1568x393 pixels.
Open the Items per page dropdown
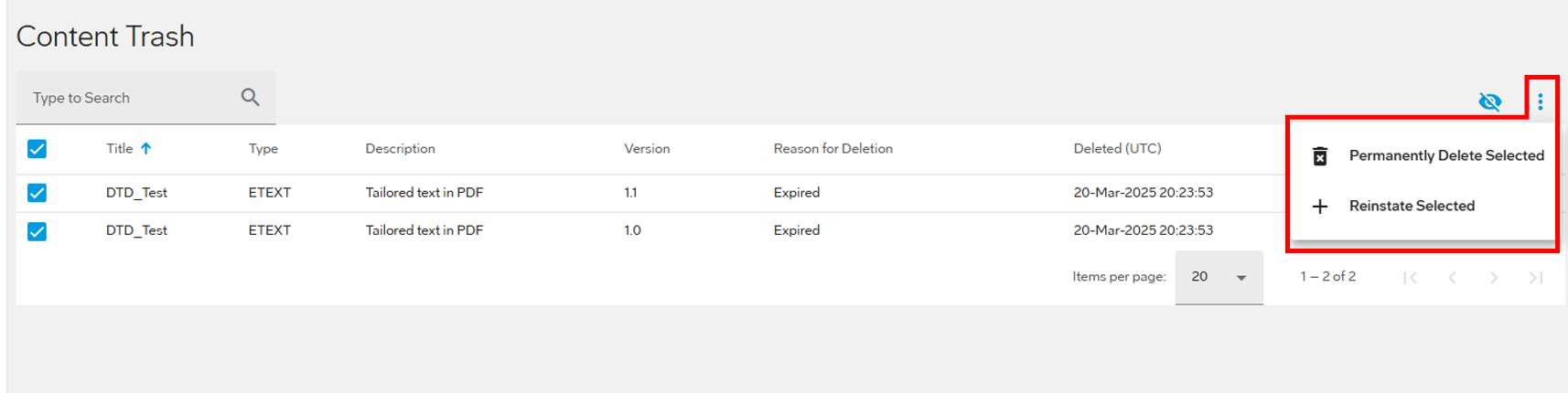(x=1219, y=277)
